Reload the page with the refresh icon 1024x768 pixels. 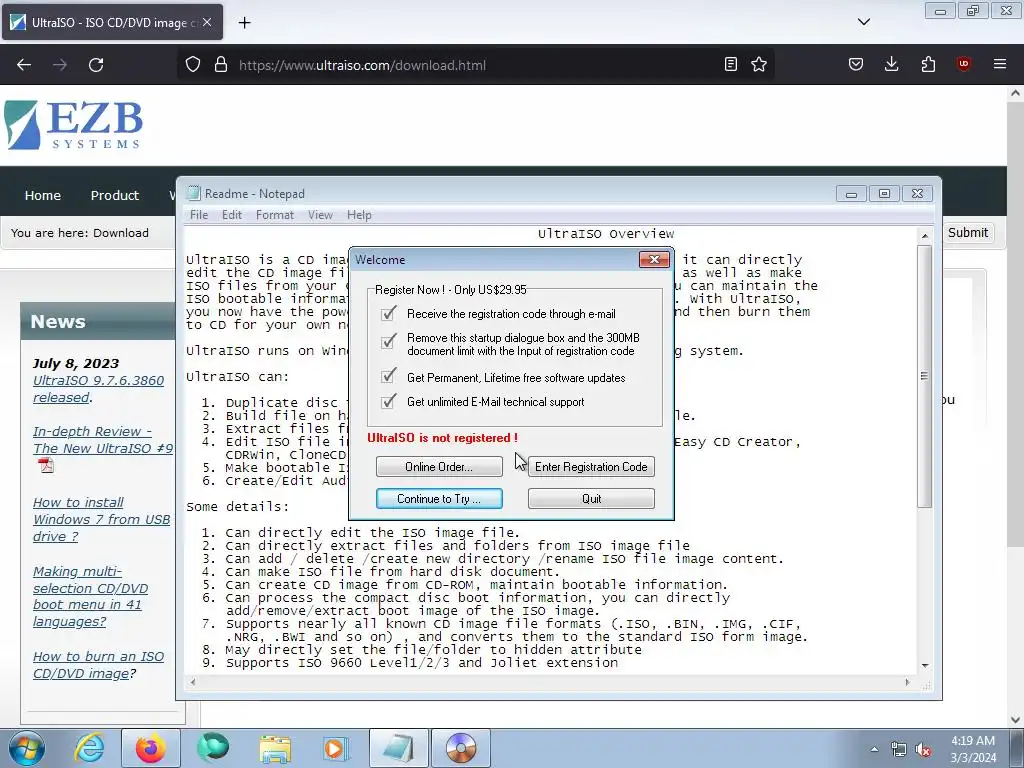96,65
